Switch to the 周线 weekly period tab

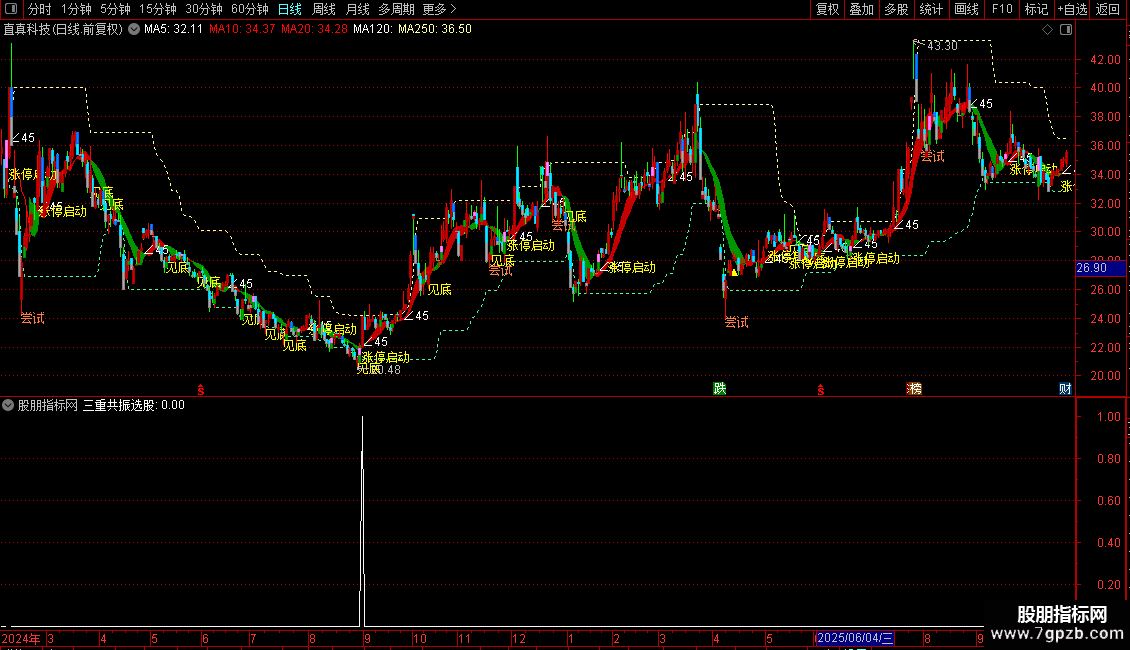click(324, 9)
